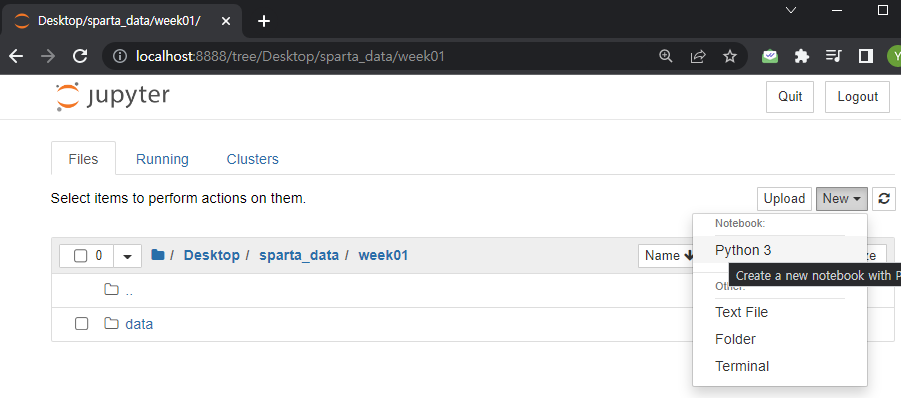The height and width of the screenshot is (398, 901).
Task: Open the selection dropdown arrow beside the 0 count
Action: point(128,256)
